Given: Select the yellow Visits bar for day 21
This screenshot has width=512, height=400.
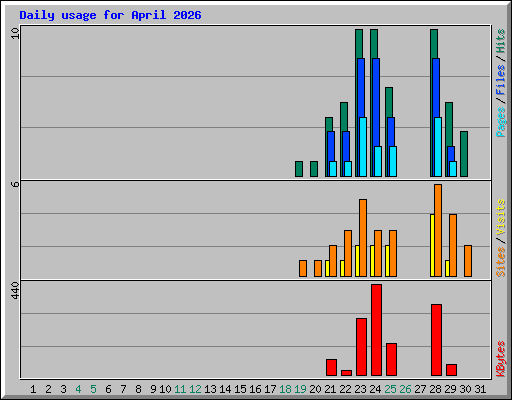Looking at the screenshot, I should pyautogui.click(x=327, y=268).
